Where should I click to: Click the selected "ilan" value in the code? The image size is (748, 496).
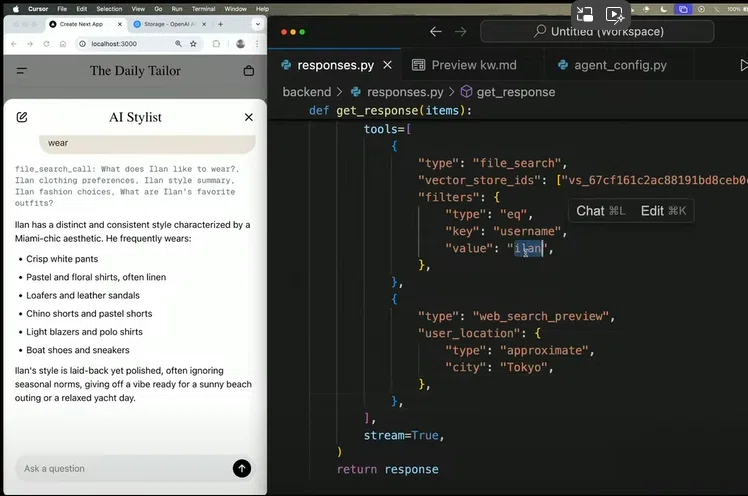click(528, 248)
